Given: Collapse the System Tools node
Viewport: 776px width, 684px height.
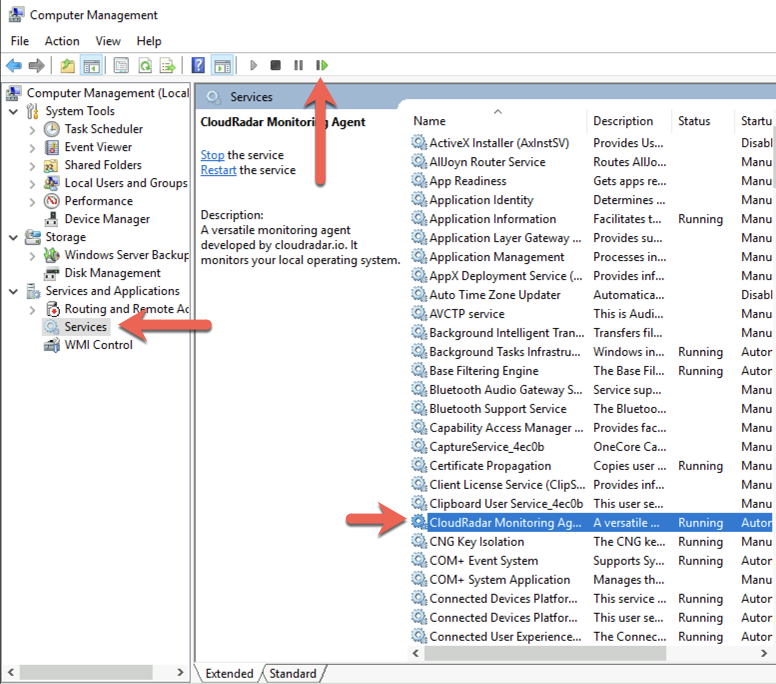Looking at the screenshot, I should (x=14, y=111).
